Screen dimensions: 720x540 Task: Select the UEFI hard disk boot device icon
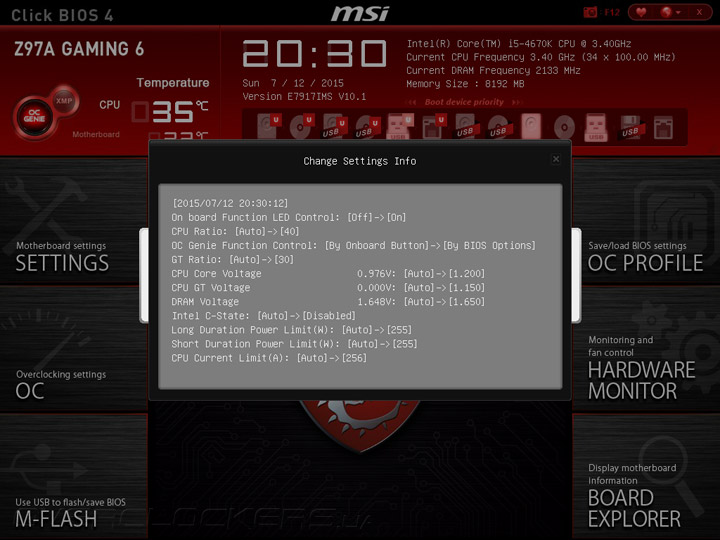(268, 126)
